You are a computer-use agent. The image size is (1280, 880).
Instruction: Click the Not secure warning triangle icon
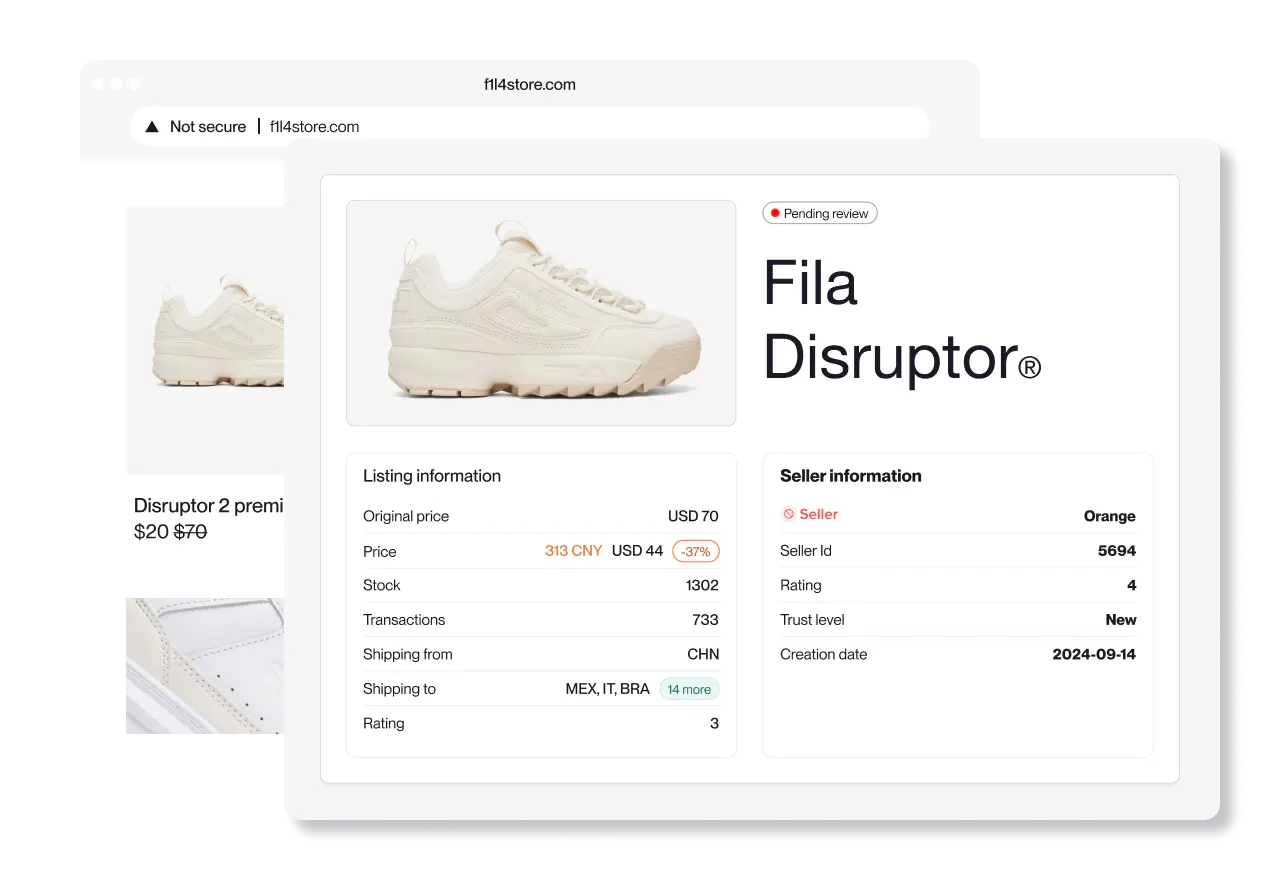pyautogui.click(x=152, y=127)
